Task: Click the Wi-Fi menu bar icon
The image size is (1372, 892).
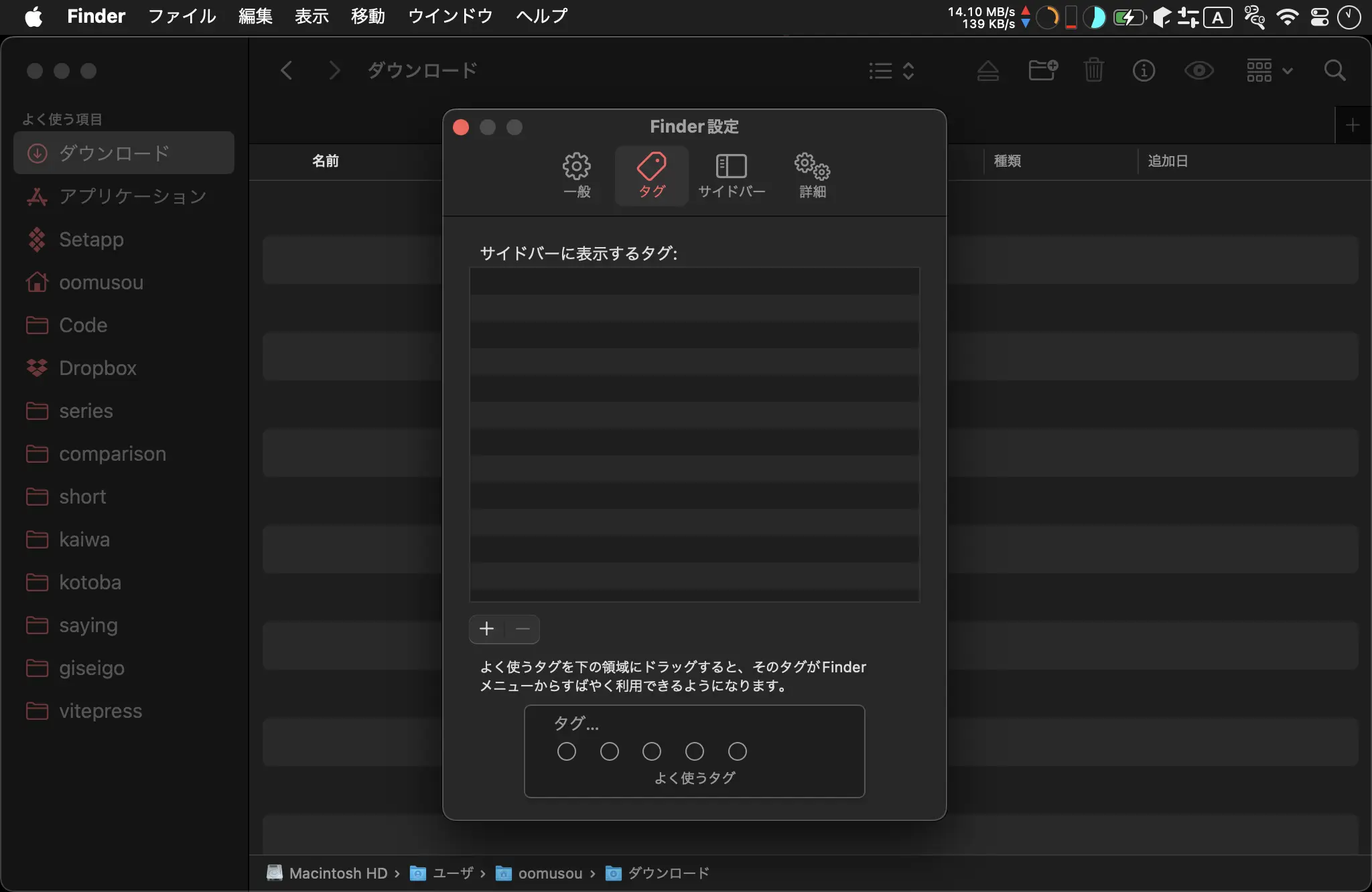Action: [x=1287, y=17]
